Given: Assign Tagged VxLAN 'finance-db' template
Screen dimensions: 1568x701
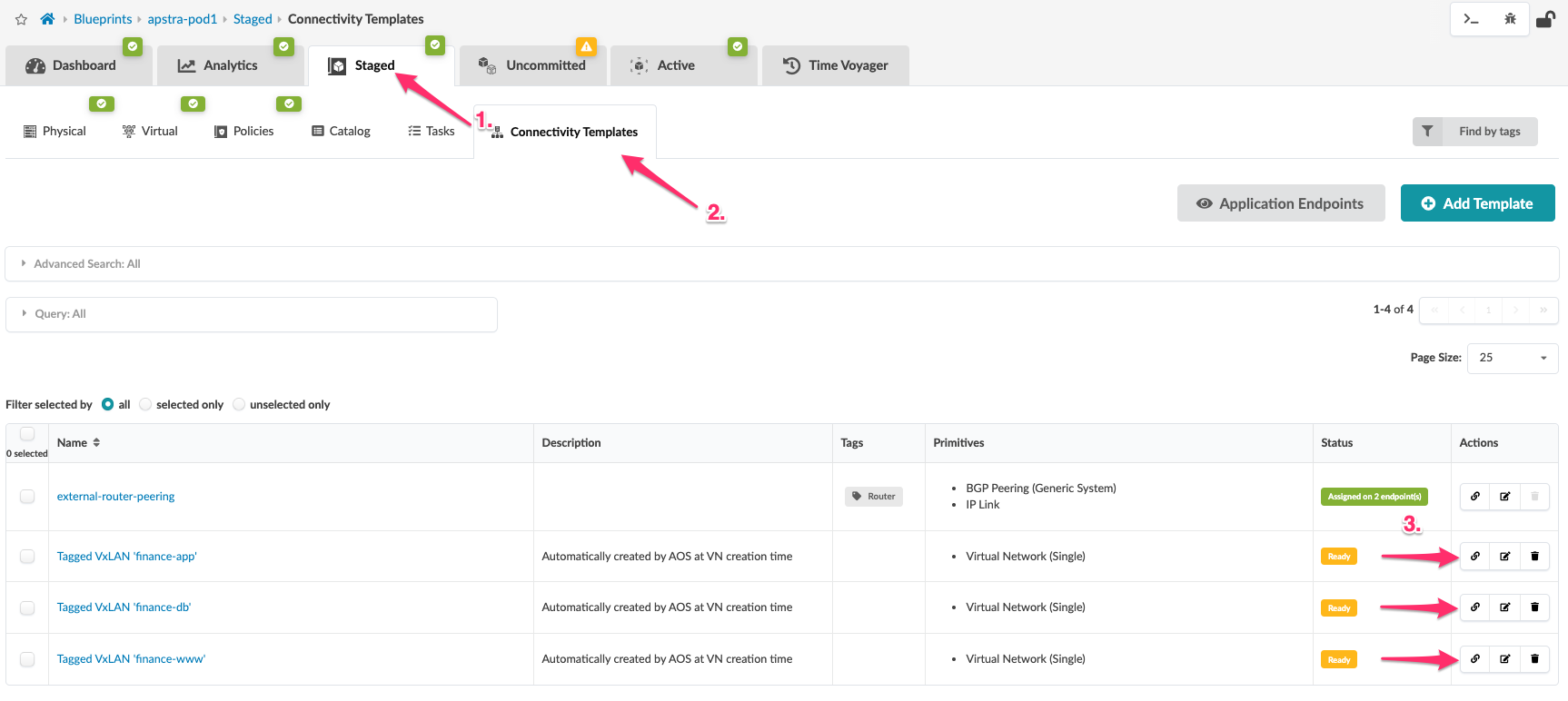Looking at the screenshot, I should click(1475, 607).
